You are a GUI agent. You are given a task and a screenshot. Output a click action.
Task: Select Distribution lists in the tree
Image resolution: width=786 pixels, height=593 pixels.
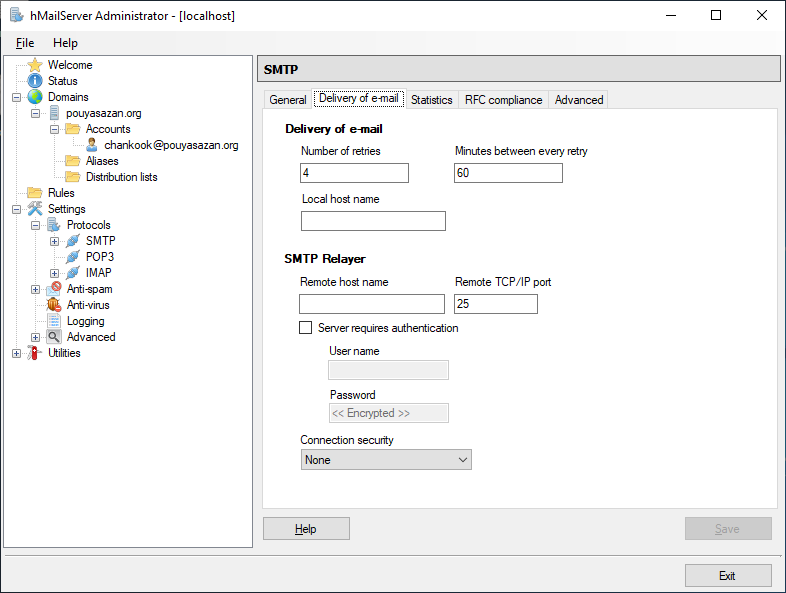pyautogui.click(x=121, y=177)
